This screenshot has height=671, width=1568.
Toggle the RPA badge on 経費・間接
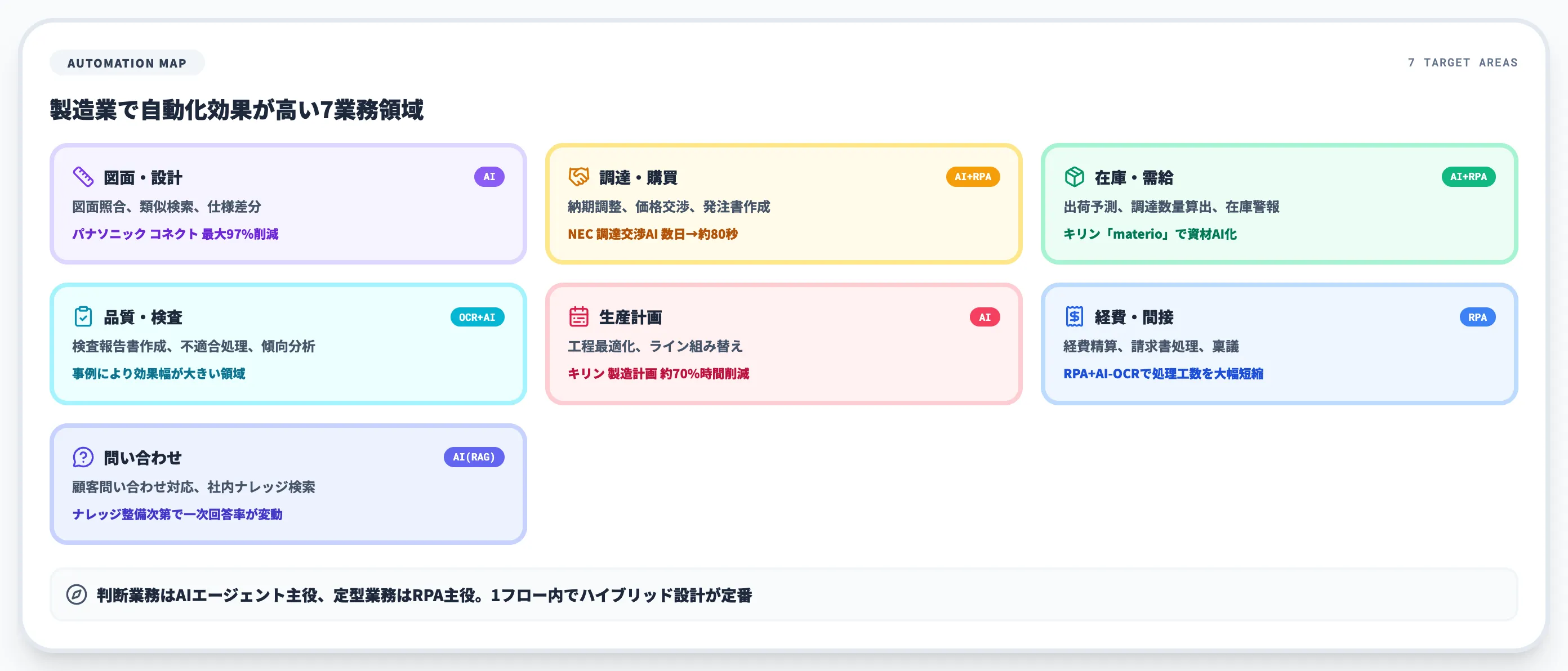[x=1477, y=316]
